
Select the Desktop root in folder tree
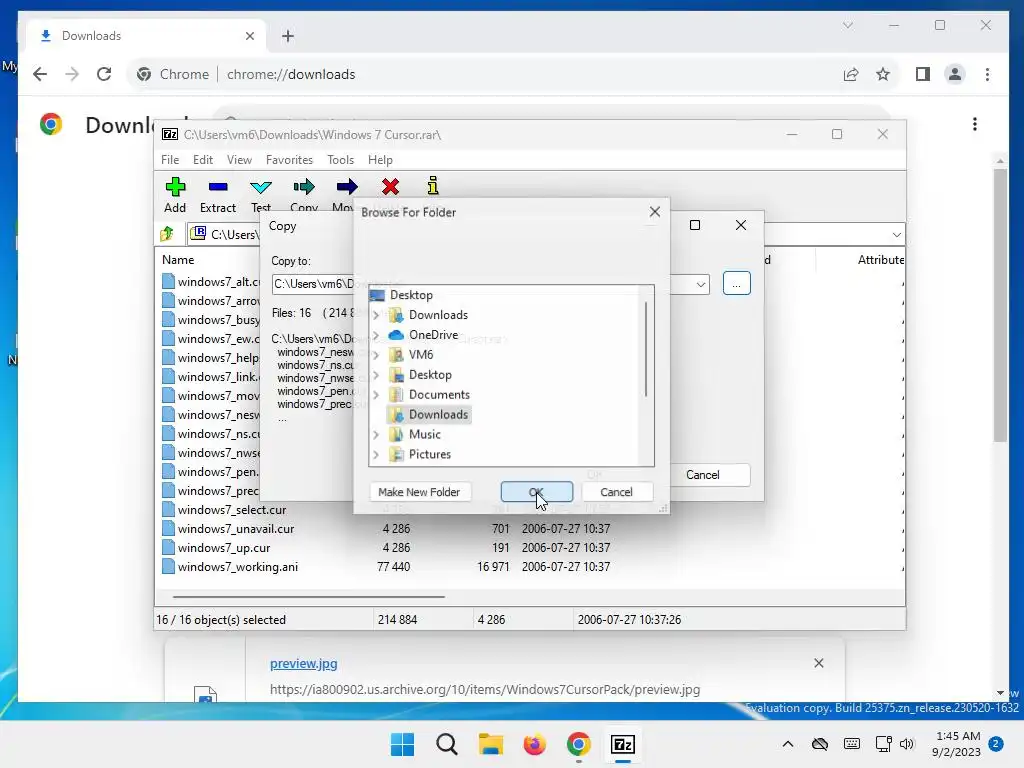(x=411, y=295)
